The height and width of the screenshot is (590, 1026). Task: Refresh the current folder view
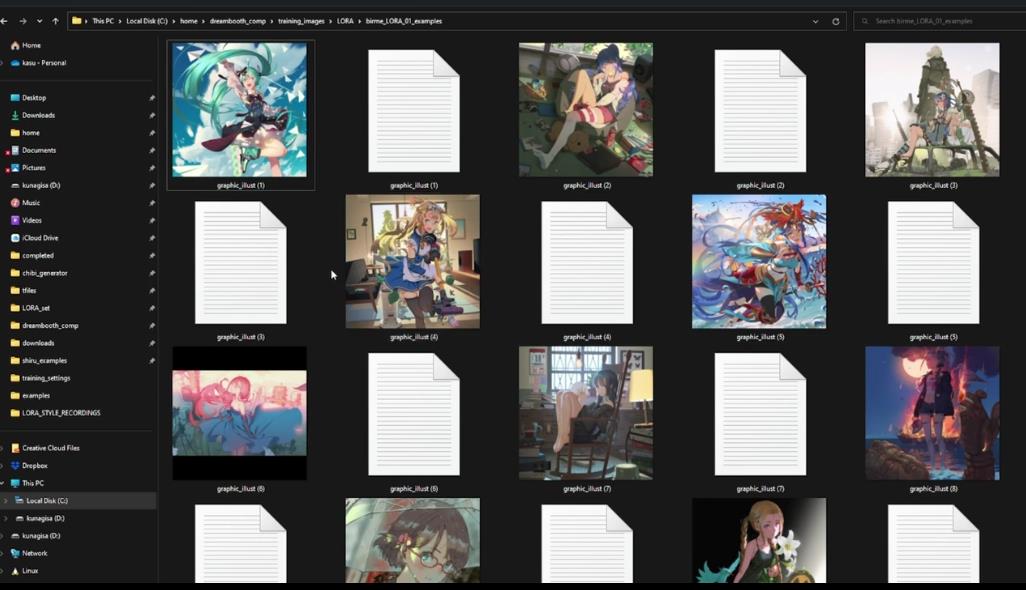836,21
